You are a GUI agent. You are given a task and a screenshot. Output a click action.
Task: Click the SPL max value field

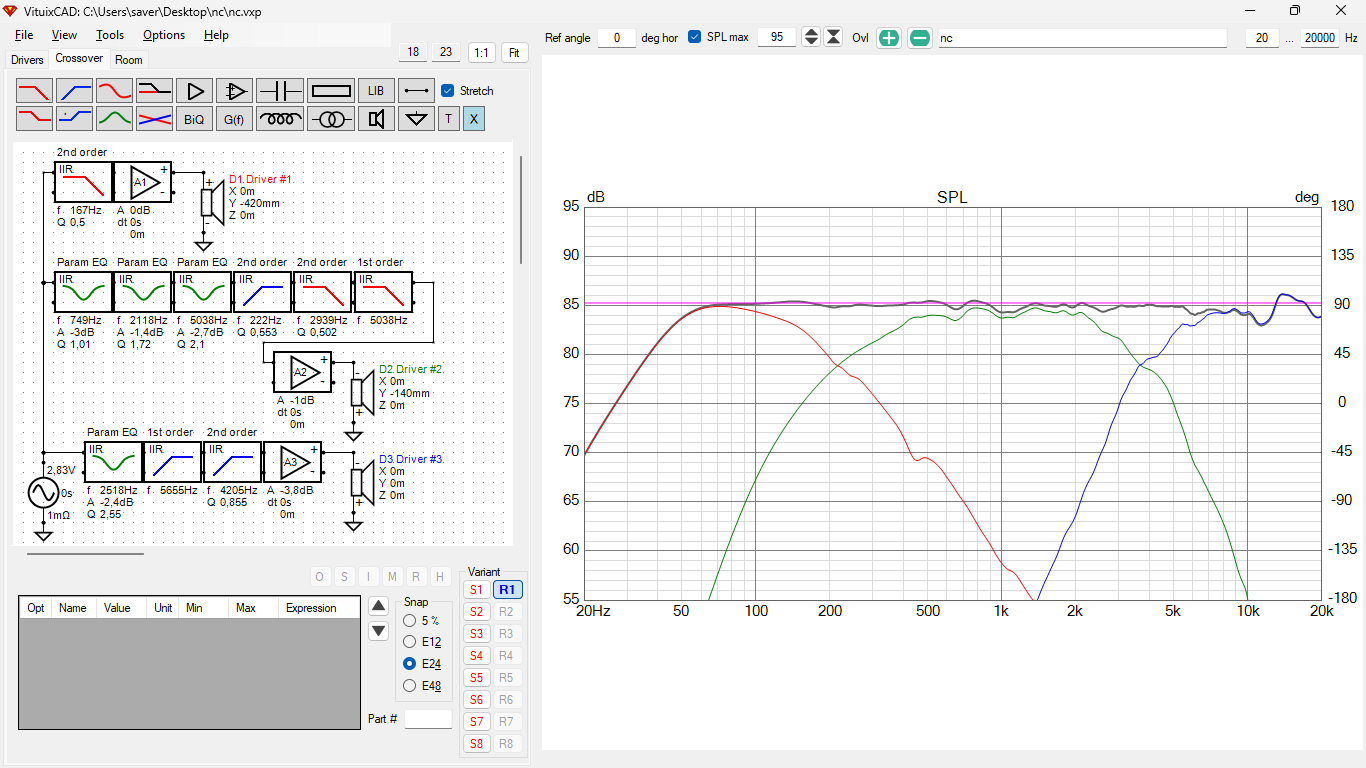tap(777, 38)
